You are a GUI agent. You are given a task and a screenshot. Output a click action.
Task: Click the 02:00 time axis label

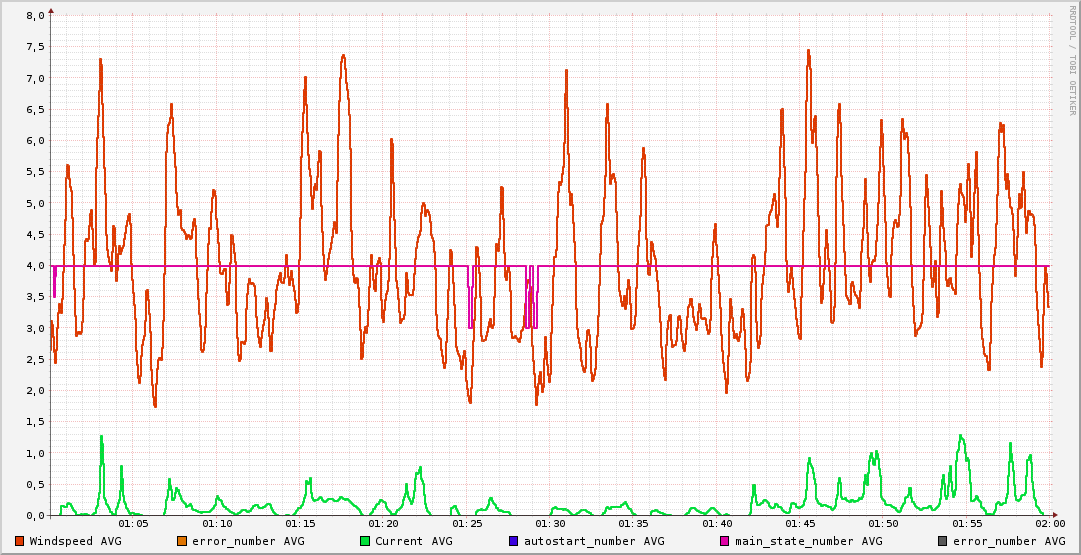tap(1049, 524)
